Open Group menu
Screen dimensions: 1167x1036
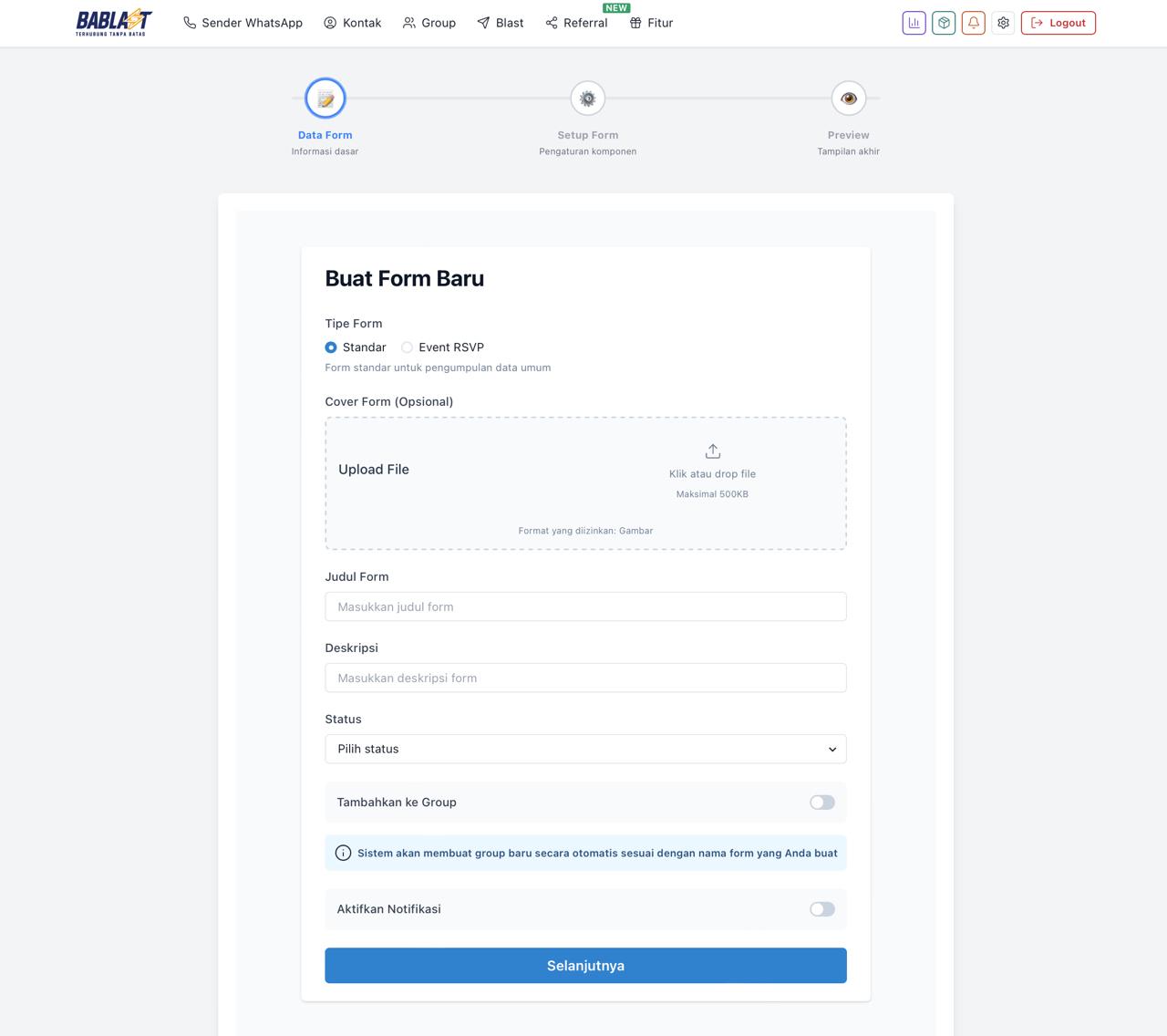click(x=429, y=23)
